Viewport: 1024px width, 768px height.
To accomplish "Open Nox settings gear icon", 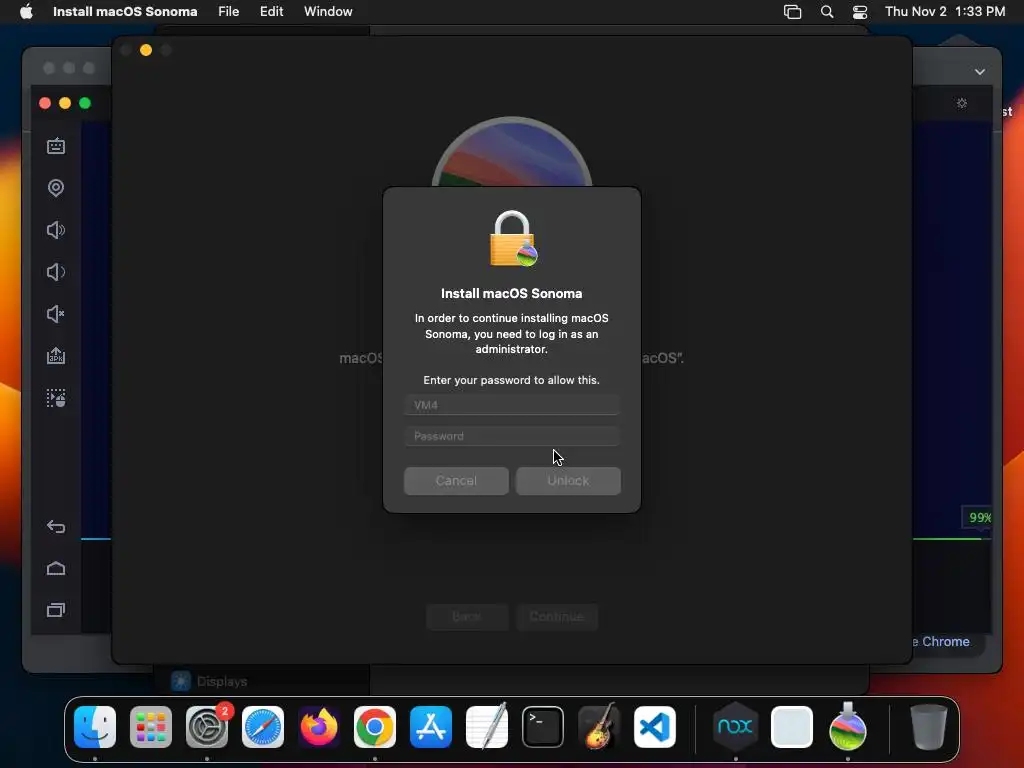I will [962, 103].
